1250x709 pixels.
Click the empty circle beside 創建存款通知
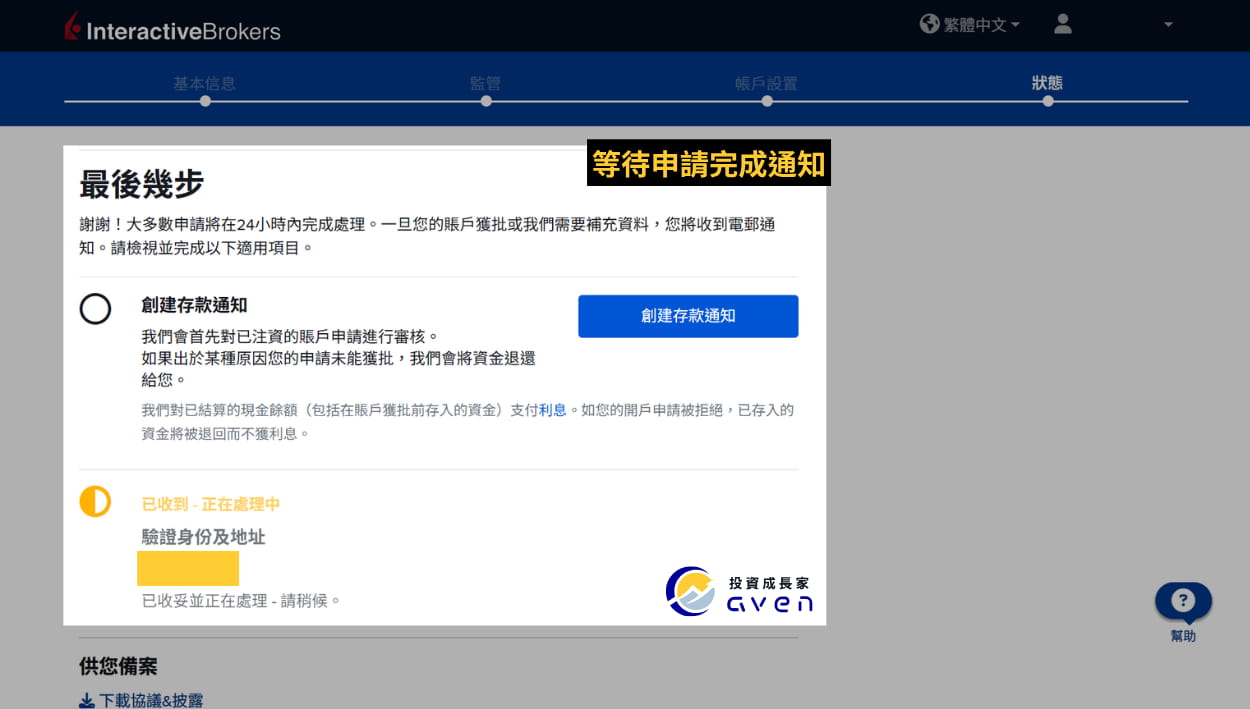95,309
